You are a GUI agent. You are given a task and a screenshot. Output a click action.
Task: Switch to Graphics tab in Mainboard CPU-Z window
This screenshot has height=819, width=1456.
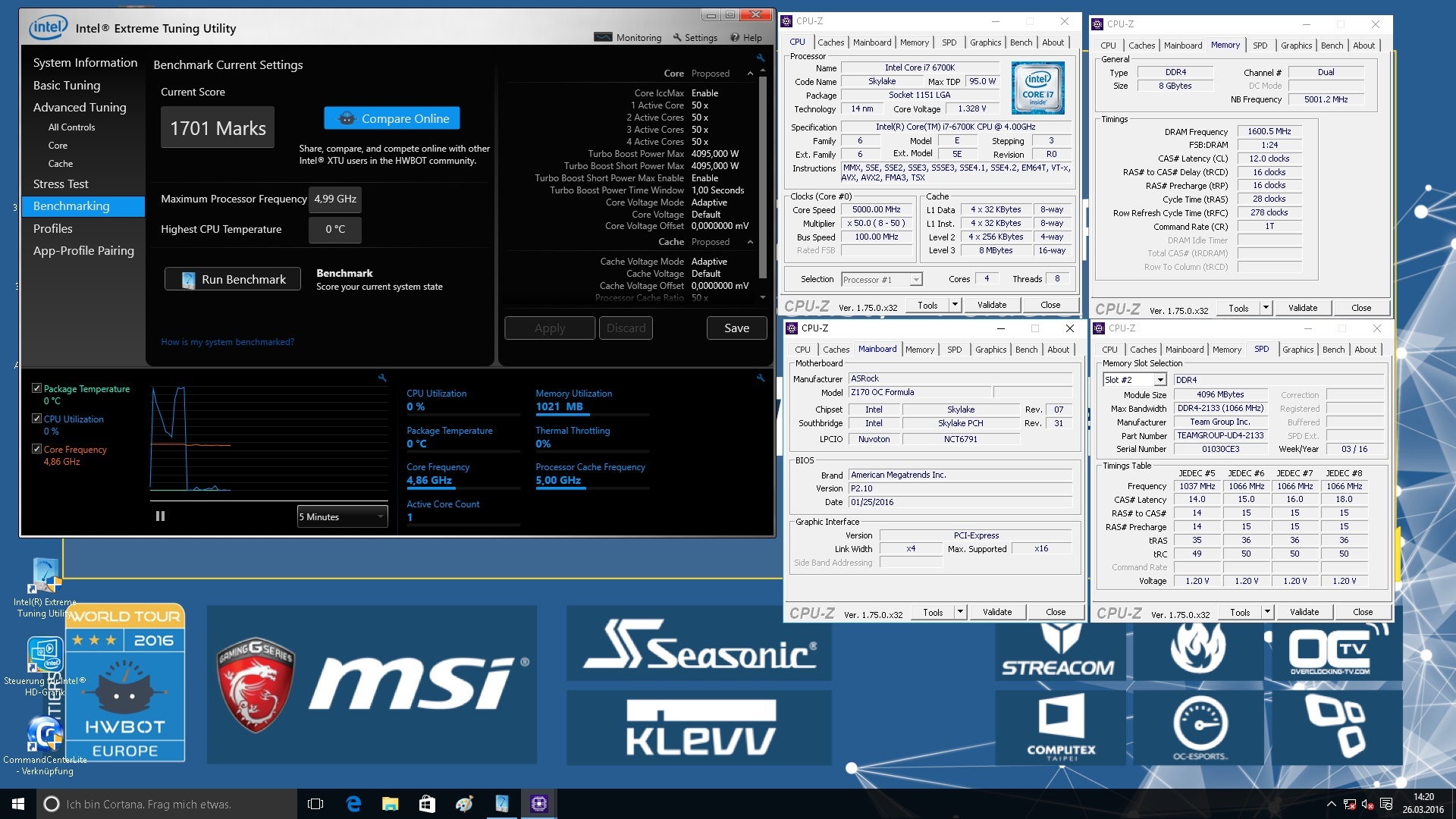click(990, 350)
